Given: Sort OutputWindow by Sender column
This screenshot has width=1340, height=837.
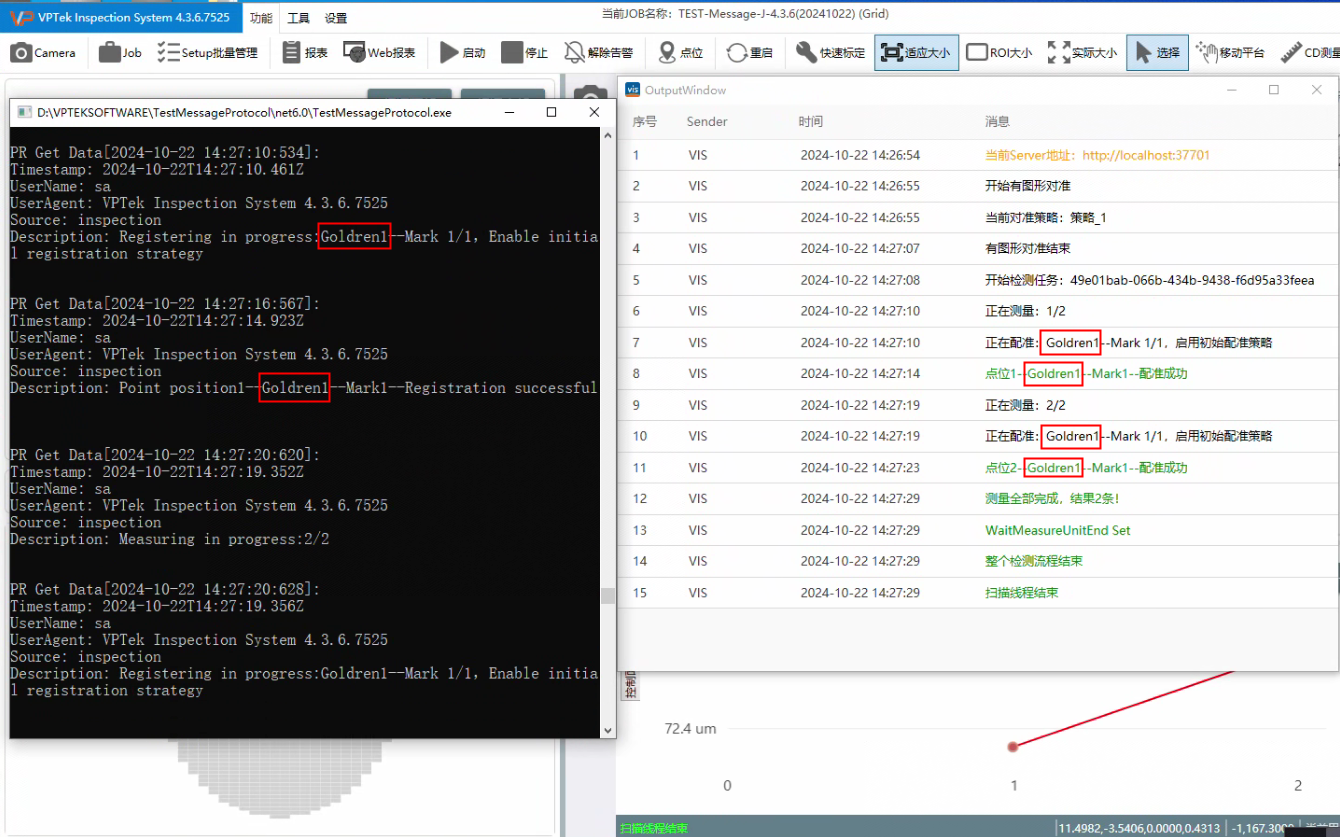Looking at the screenshot, I should coord(707,121).
